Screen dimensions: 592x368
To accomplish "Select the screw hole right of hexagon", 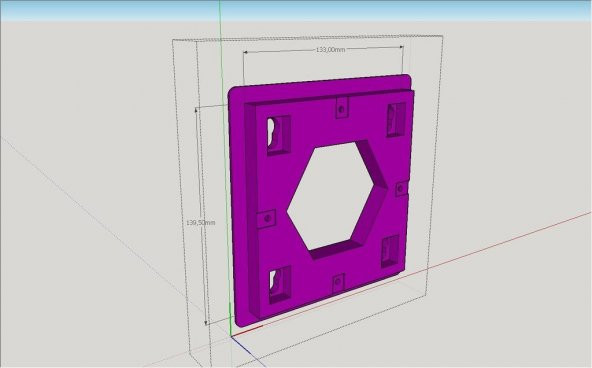I will tap(400, 188).
